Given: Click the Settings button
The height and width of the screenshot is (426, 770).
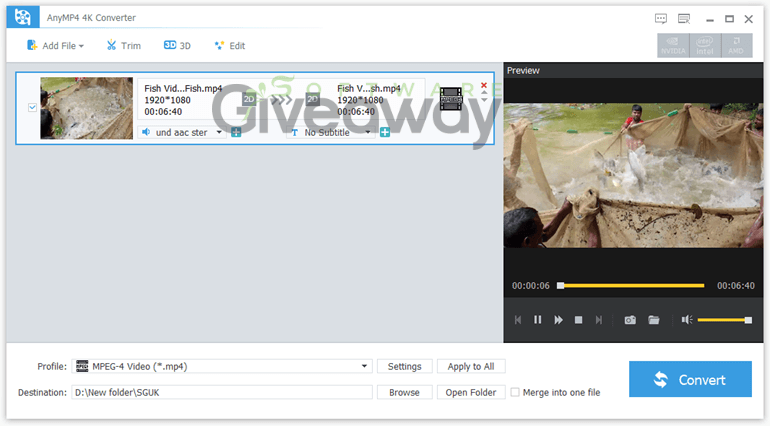Looking at the screenshot, I should [x=405, y=366].
